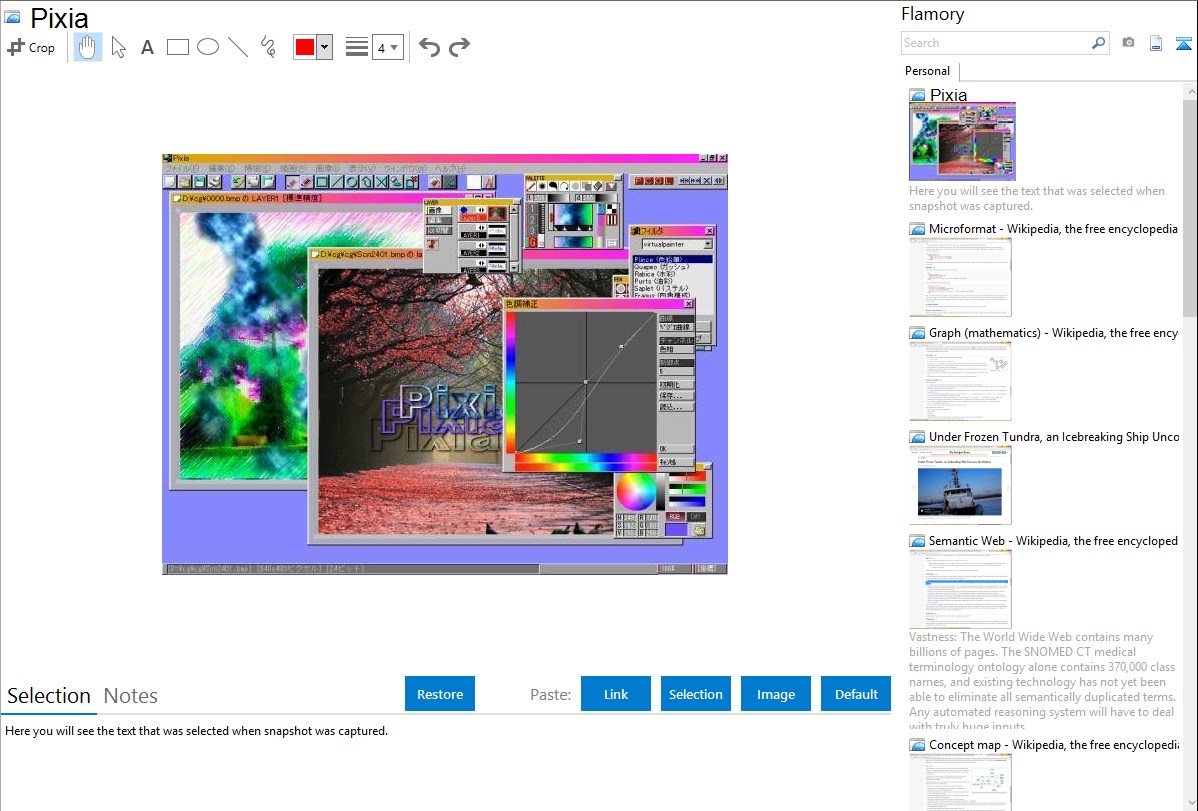Click the icon beside sidebar Pixia title
The width and height of the screenshot is (1198, 811).
(x=917, y=96)
